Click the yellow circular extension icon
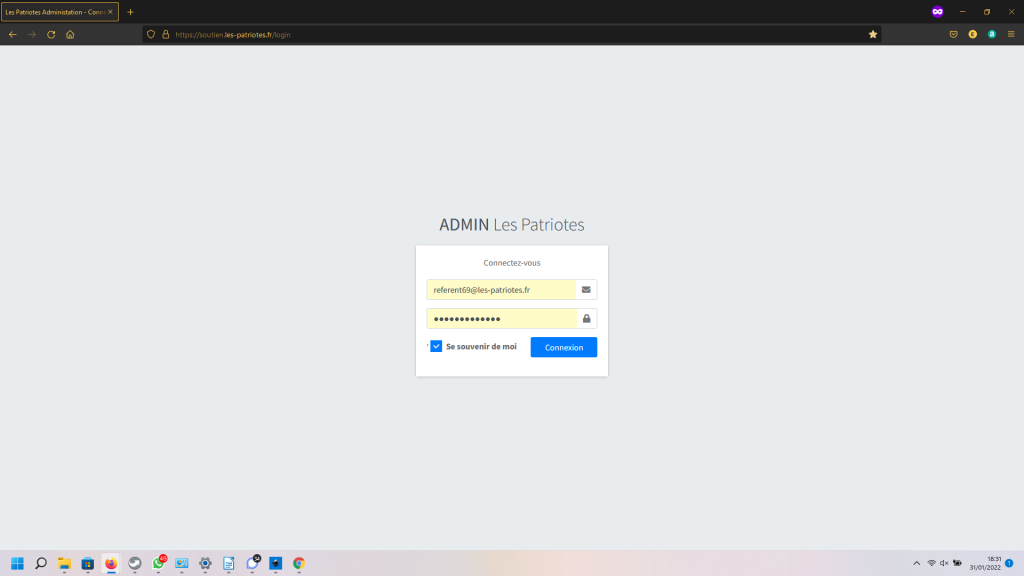This screenshot has width=1024, height=576. 972,34
